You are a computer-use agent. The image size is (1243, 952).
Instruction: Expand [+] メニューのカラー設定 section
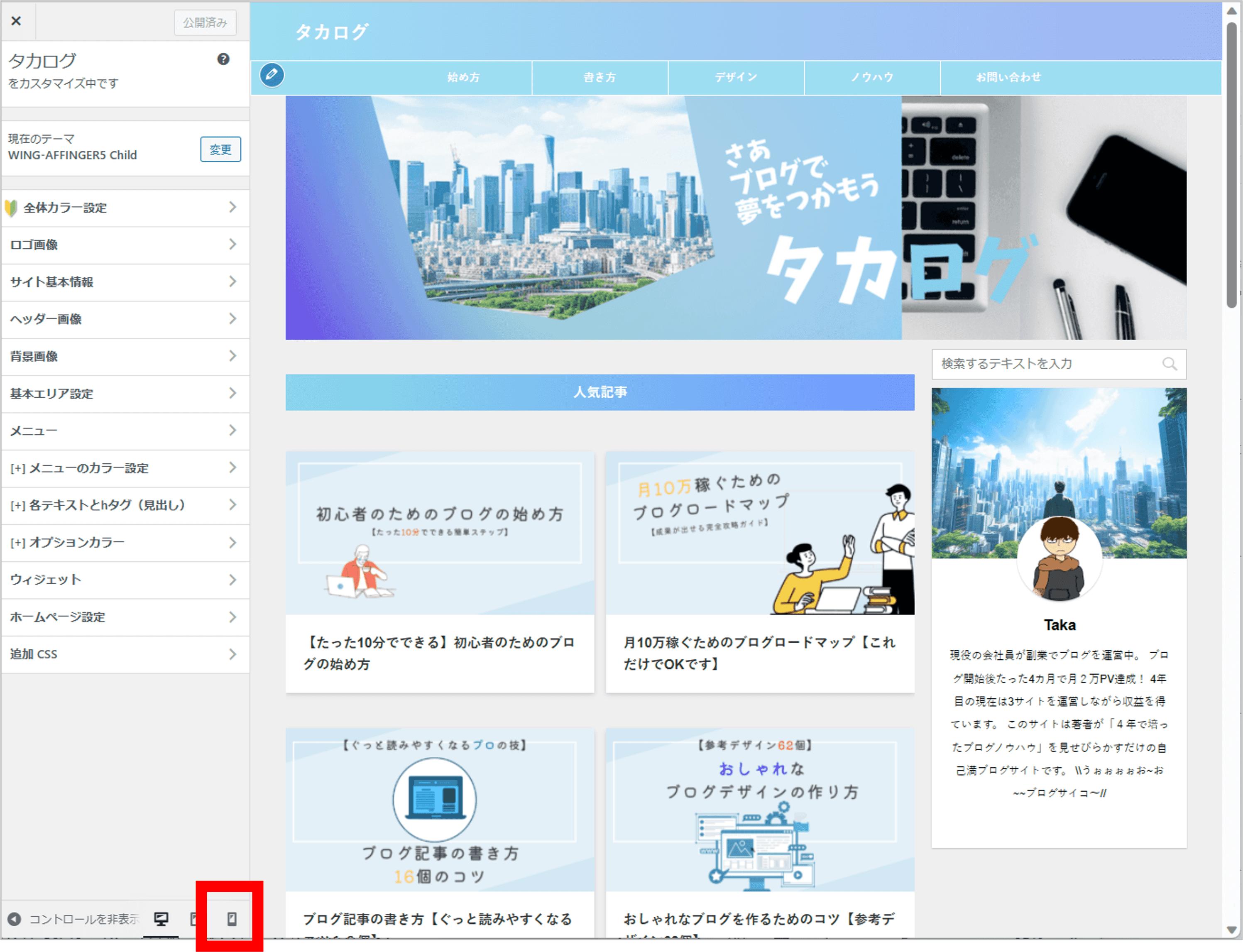click(125, 468)
